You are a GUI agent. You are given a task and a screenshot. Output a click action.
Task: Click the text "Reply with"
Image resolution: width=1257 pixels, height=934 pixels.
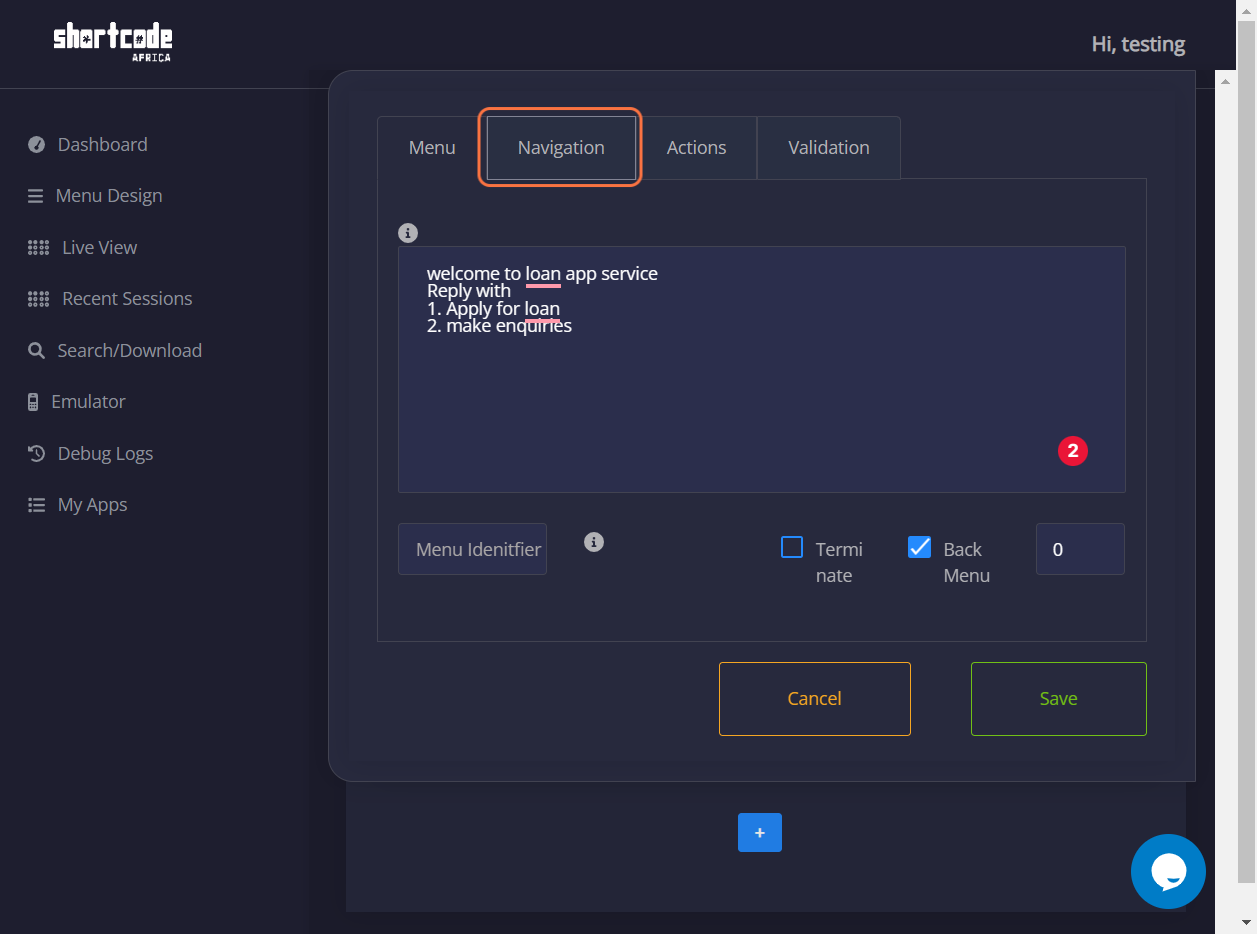(x=469, y=291)
